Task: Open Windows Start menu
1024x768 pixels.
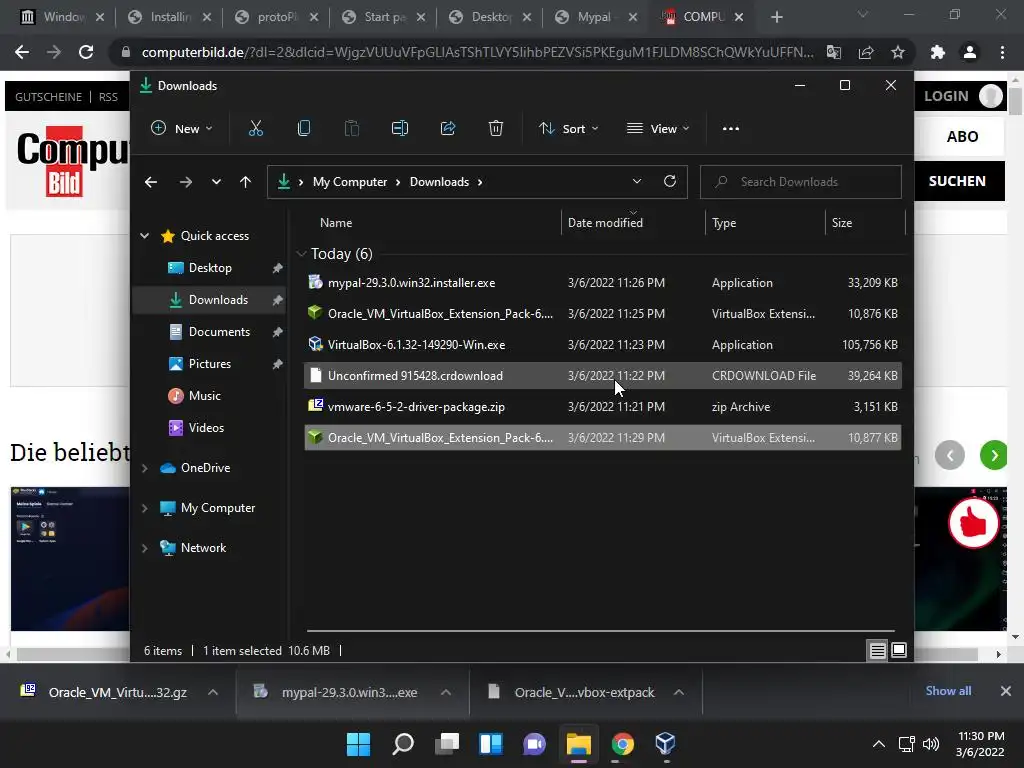Action: tap(358, 744)
